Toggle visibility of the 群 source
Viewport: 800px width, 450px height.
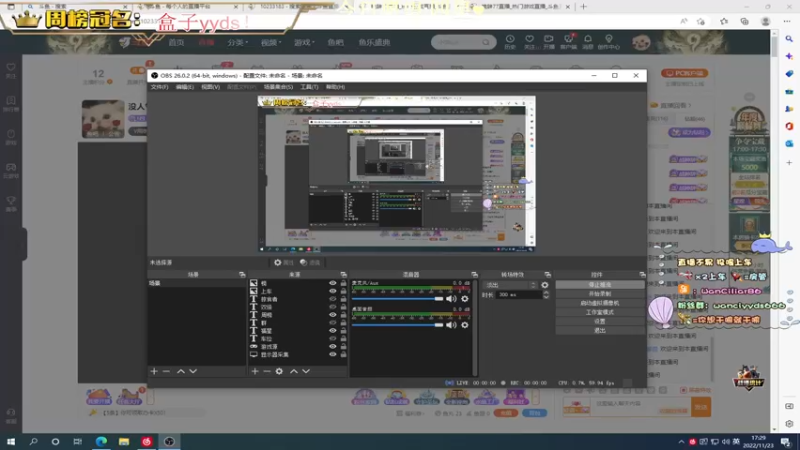point(333,322)
